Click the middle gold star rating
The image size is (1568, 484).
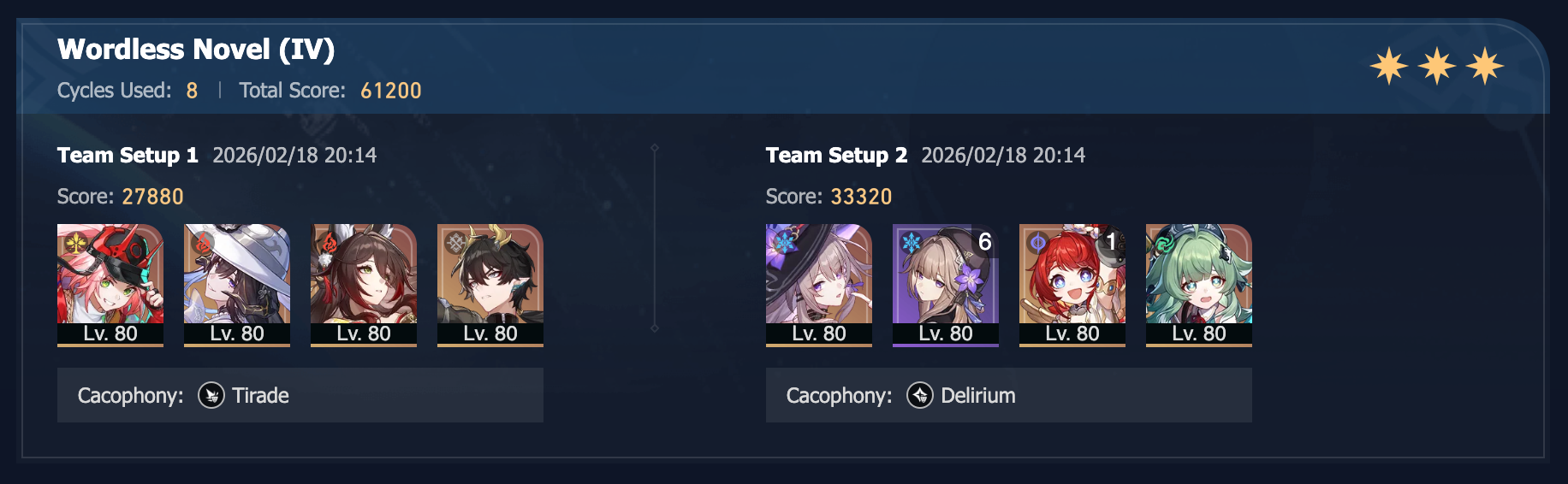click(x=1436, y=66)
